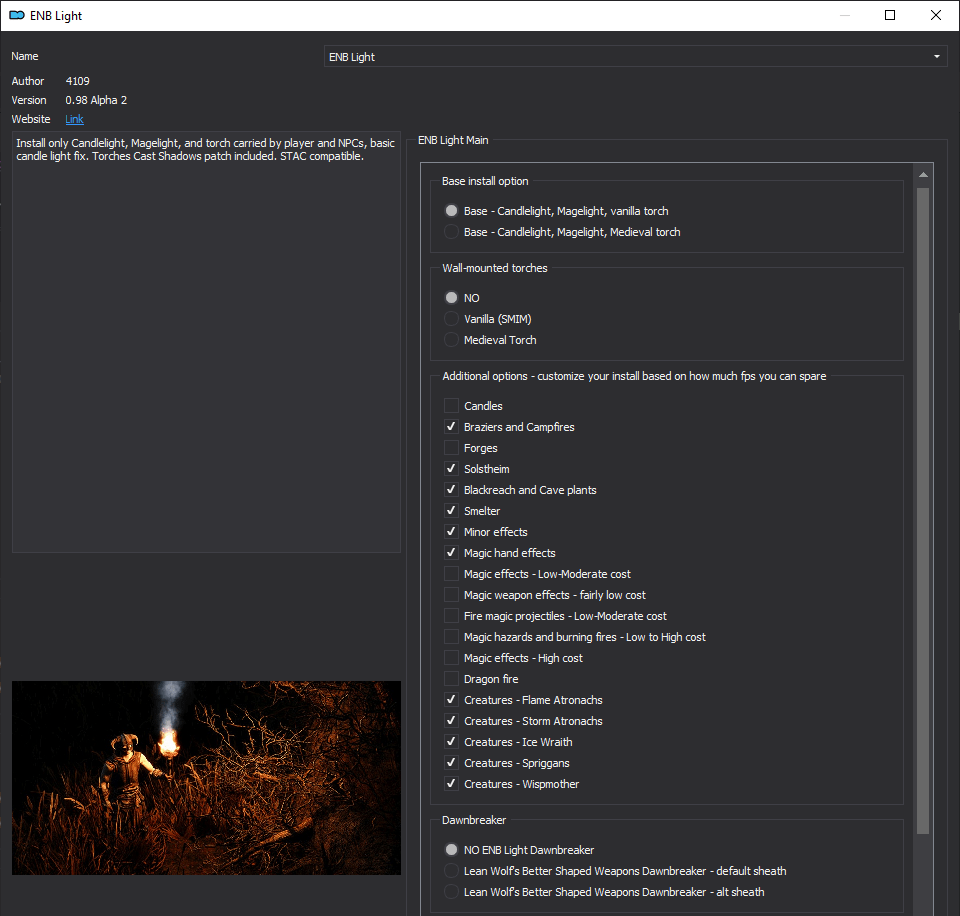Click the author value 4109
Screen dimensions: 960x916
78,81
